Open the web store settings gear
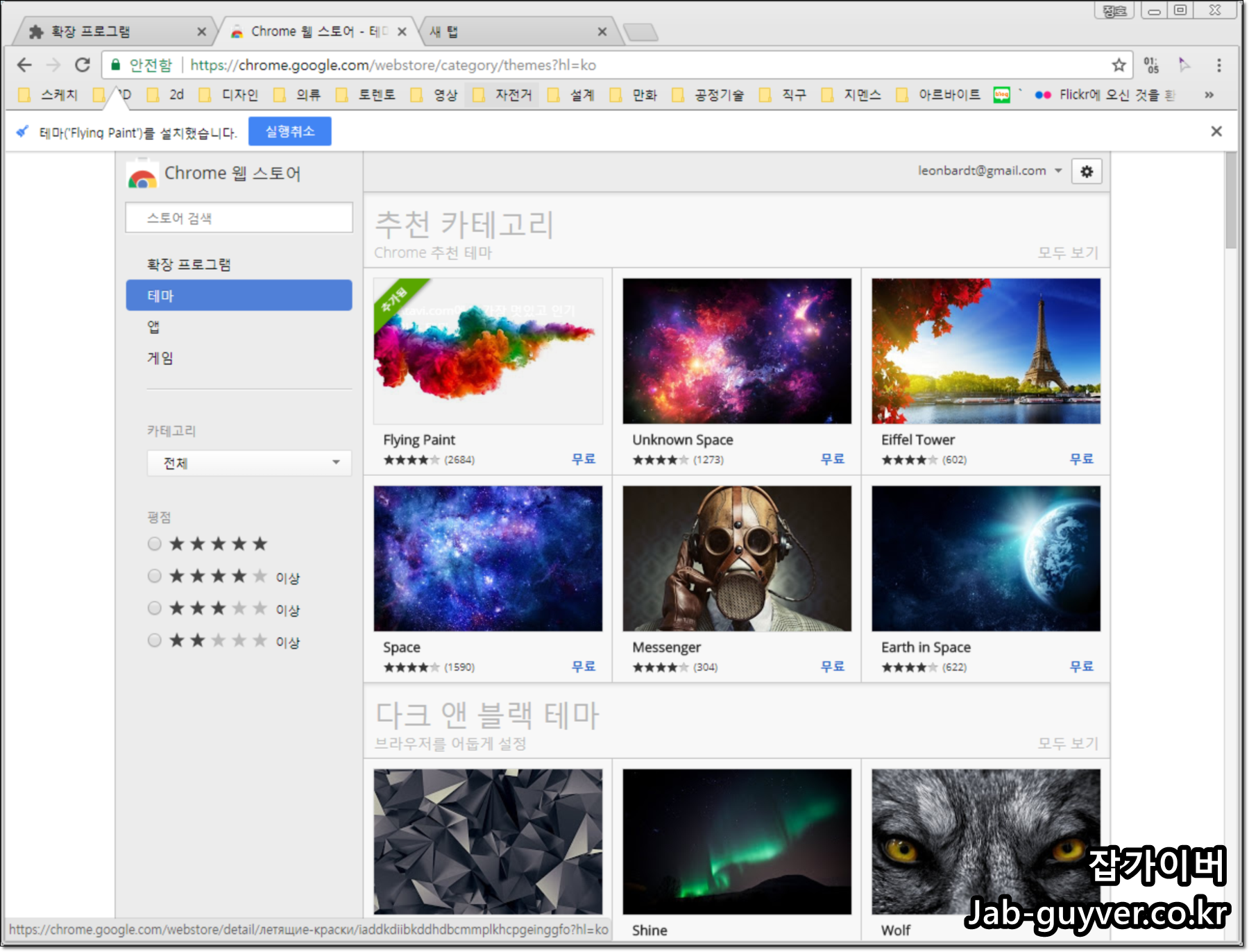This screenshot has height=952, width=1249. pos(1087,171)
